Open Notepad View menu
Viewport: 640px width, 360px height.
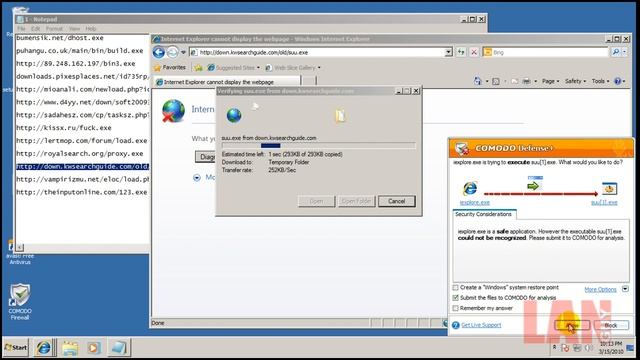click(x=74, y=29)
